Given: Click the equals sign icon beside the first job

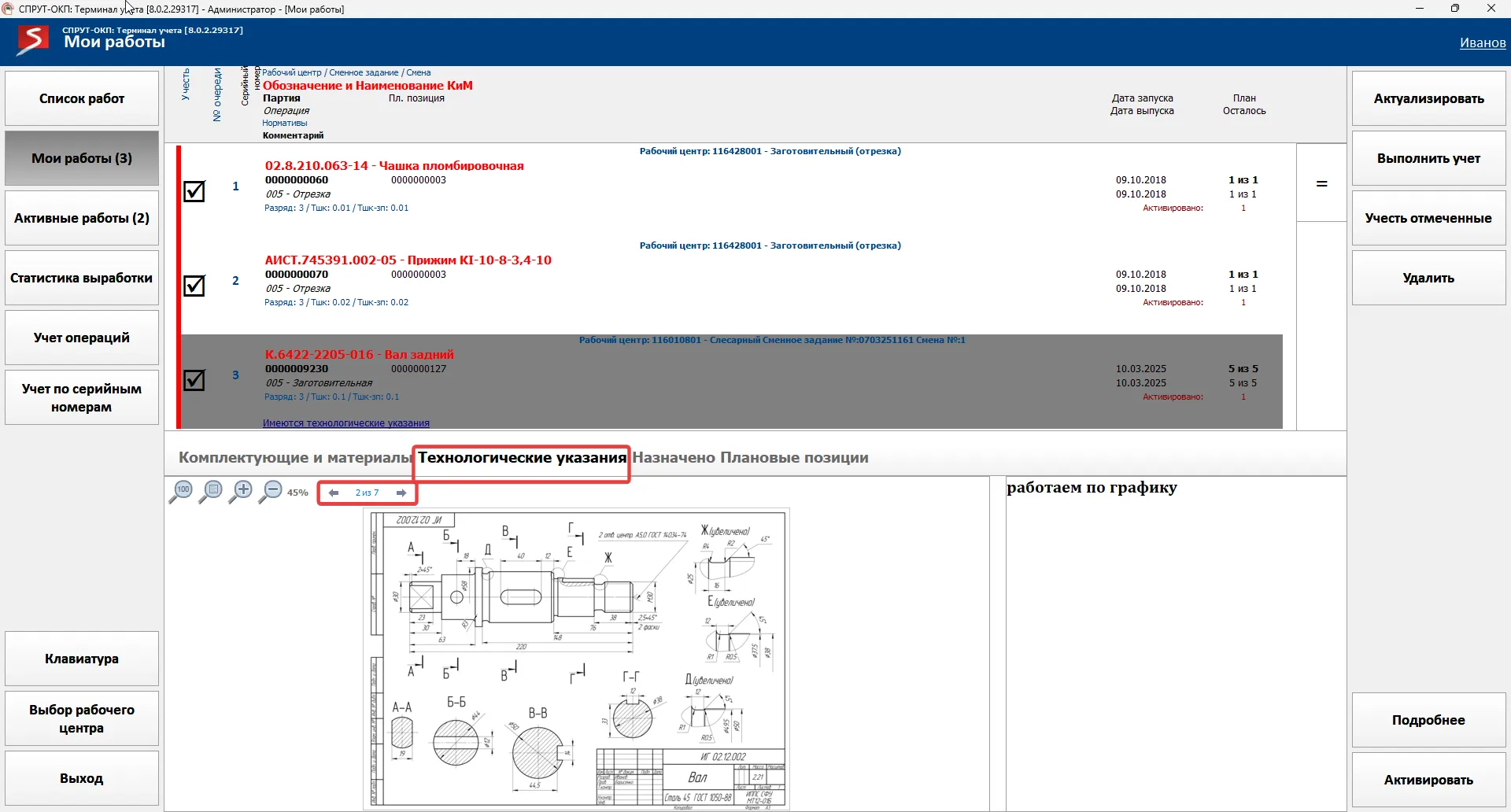Looking at the screenshot, I should pyautogui.click(x=1322, y=183).
